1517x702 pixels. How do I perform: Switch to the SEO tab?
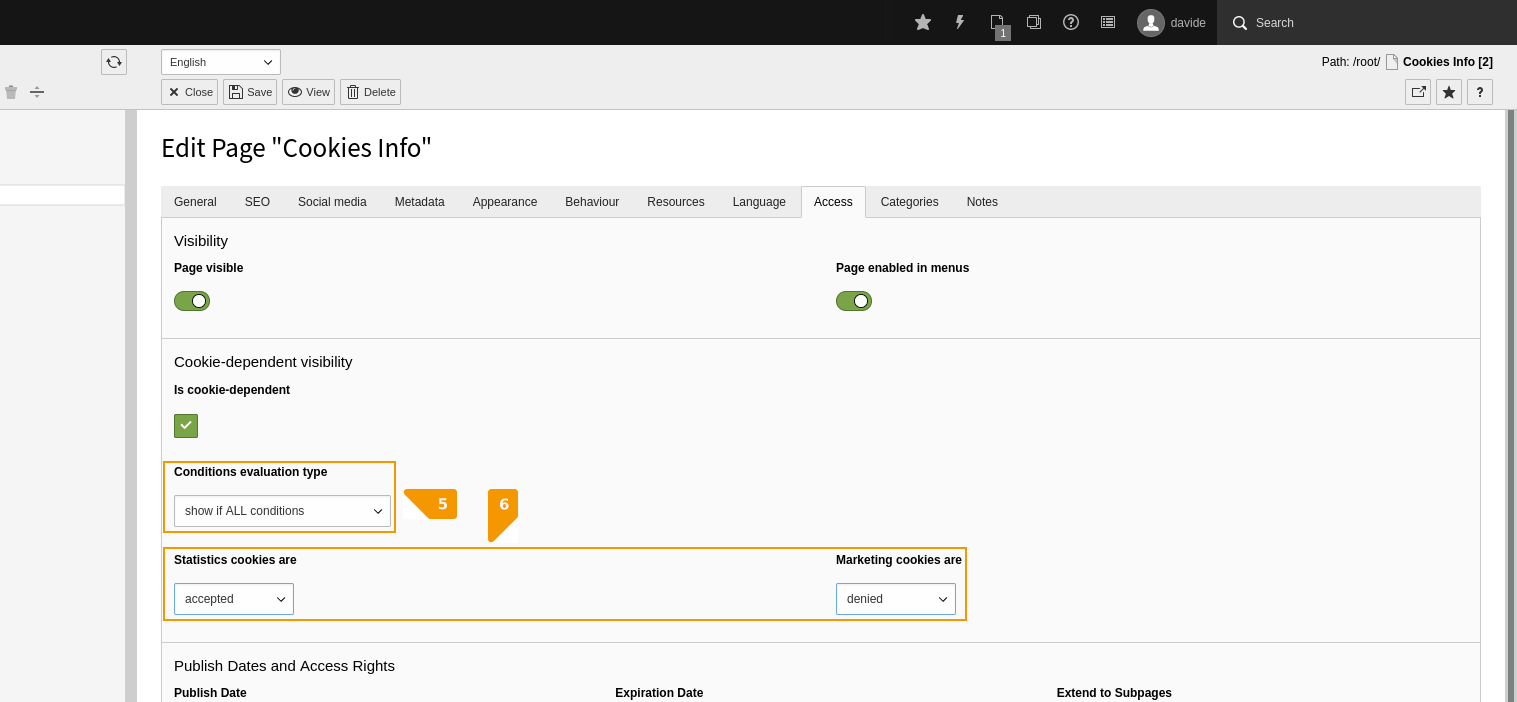pos(257,202)
